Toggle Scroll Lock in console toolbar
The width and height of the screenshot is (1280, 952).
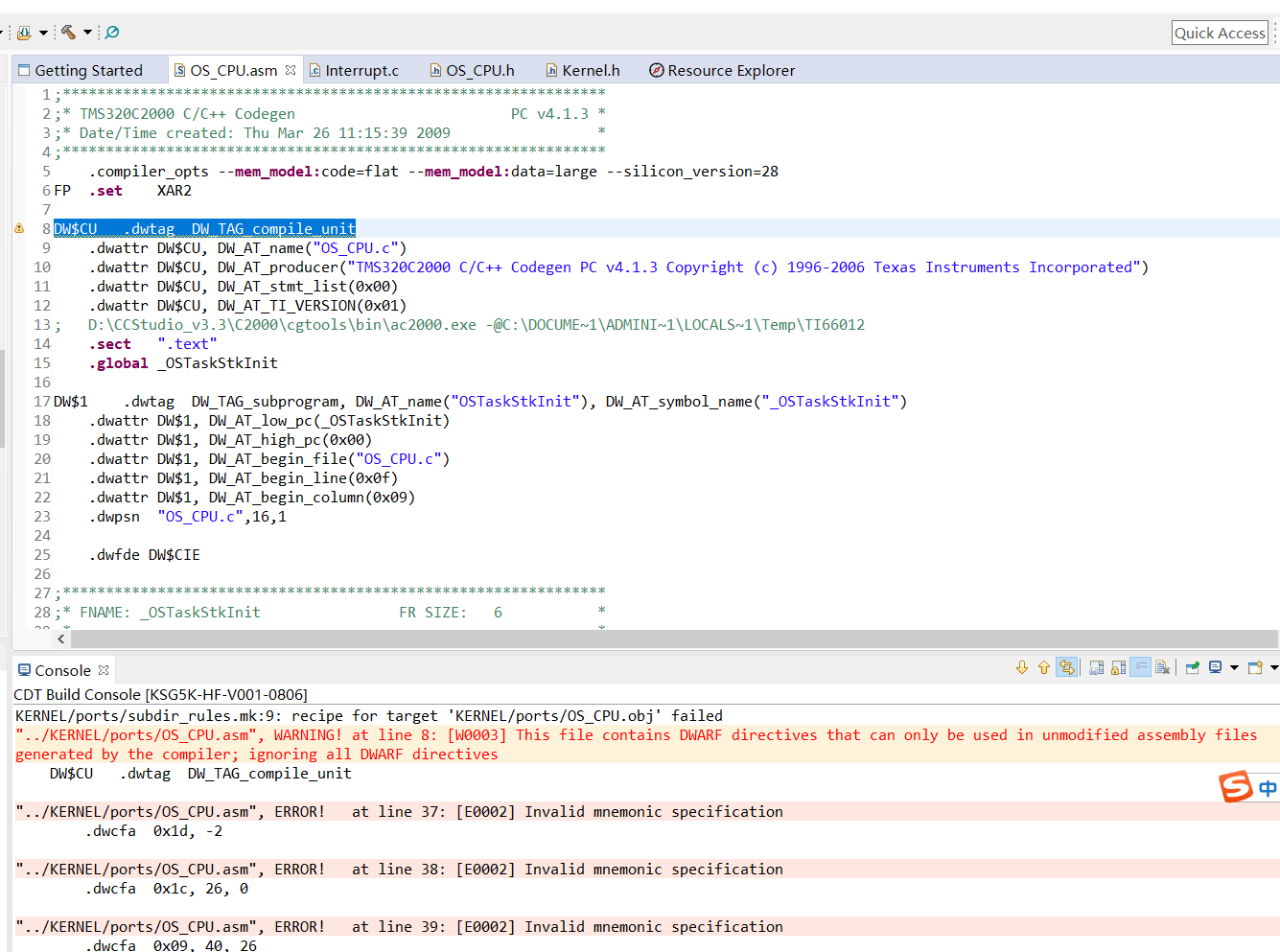tap(1118, 668)
